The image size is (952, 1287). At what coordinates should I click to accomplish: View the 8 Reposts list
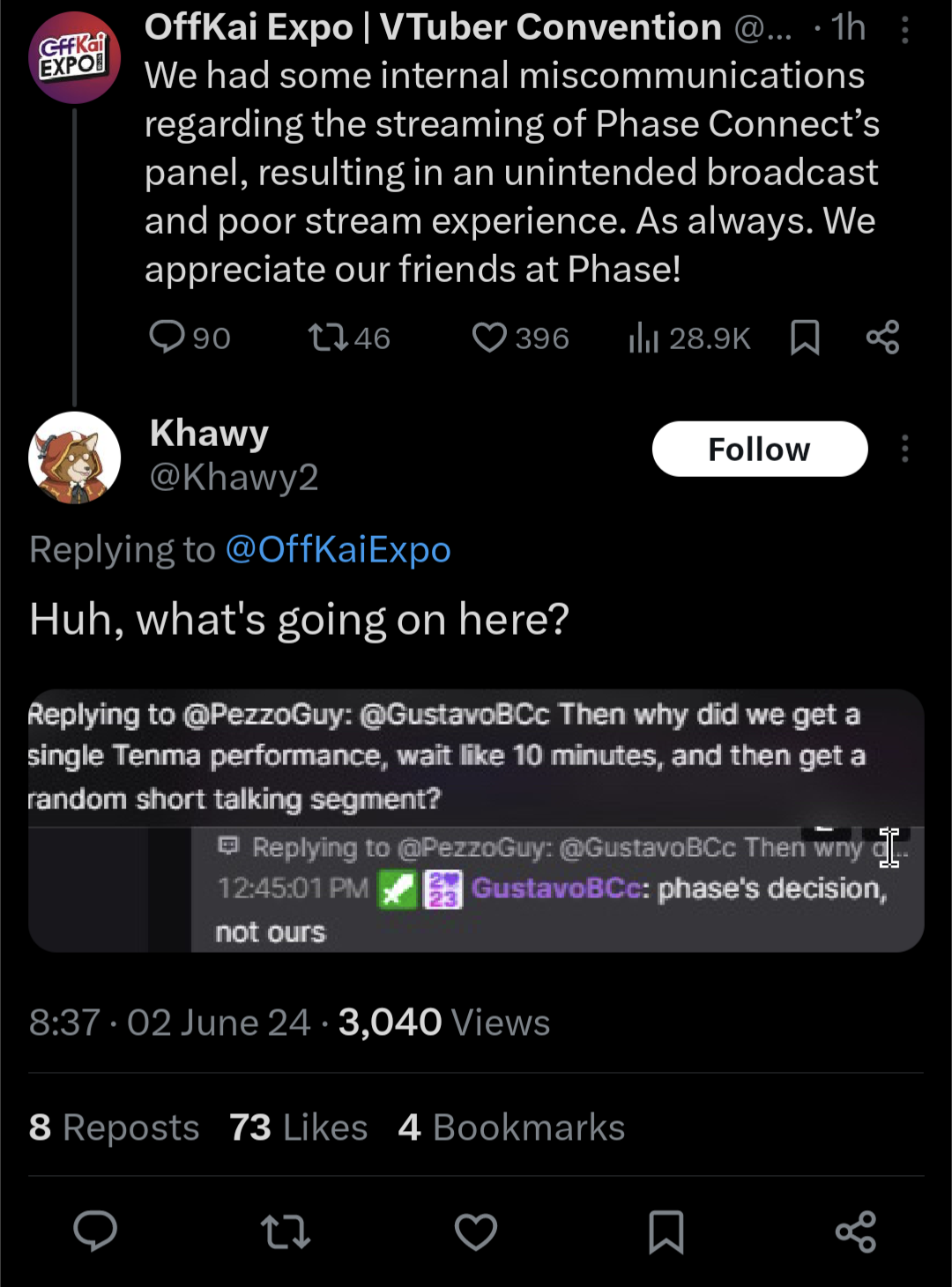pyautogui.click(x=114, y=1127)
